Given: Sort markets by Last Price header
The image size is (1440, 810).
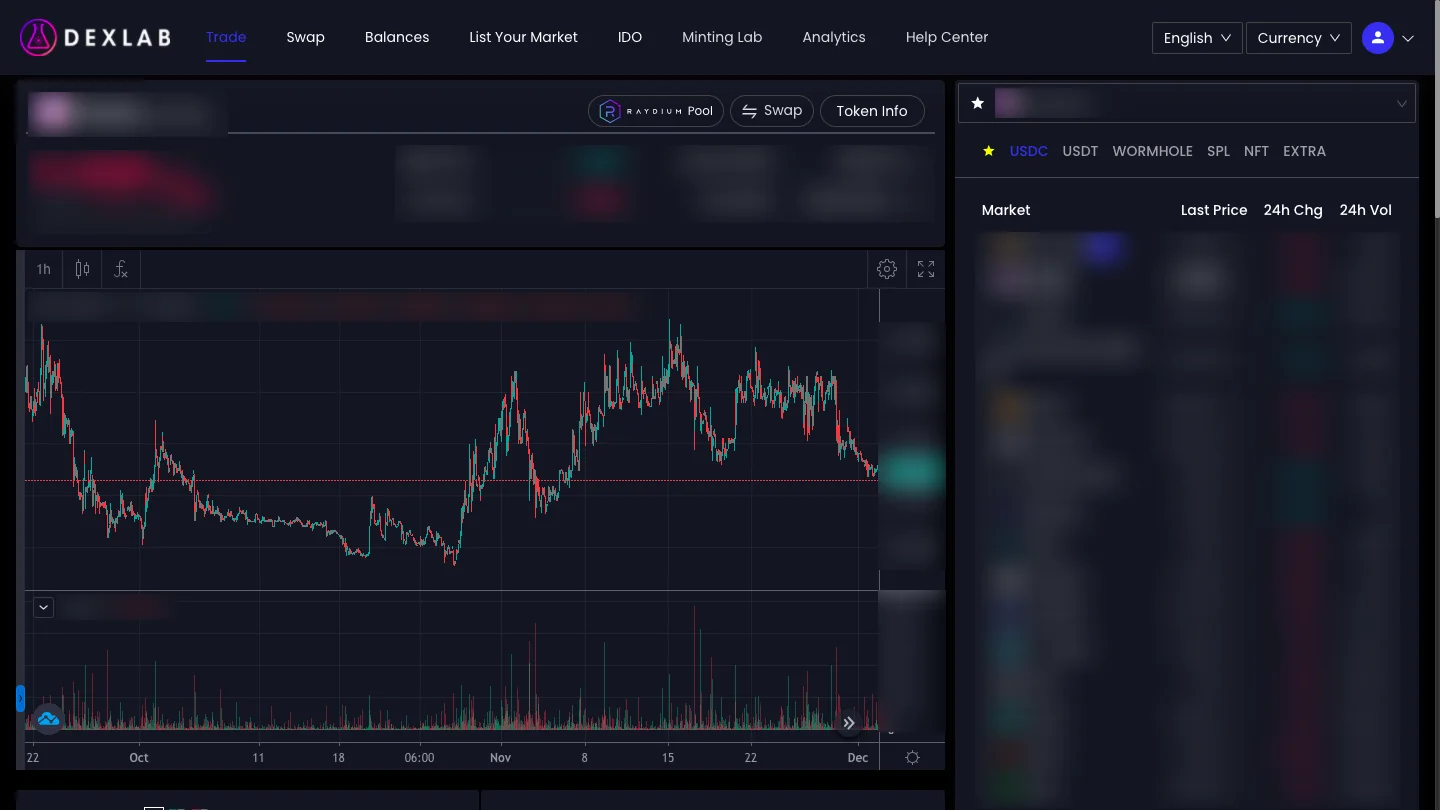Looking at the screenshot, I should coord(1214,210).
